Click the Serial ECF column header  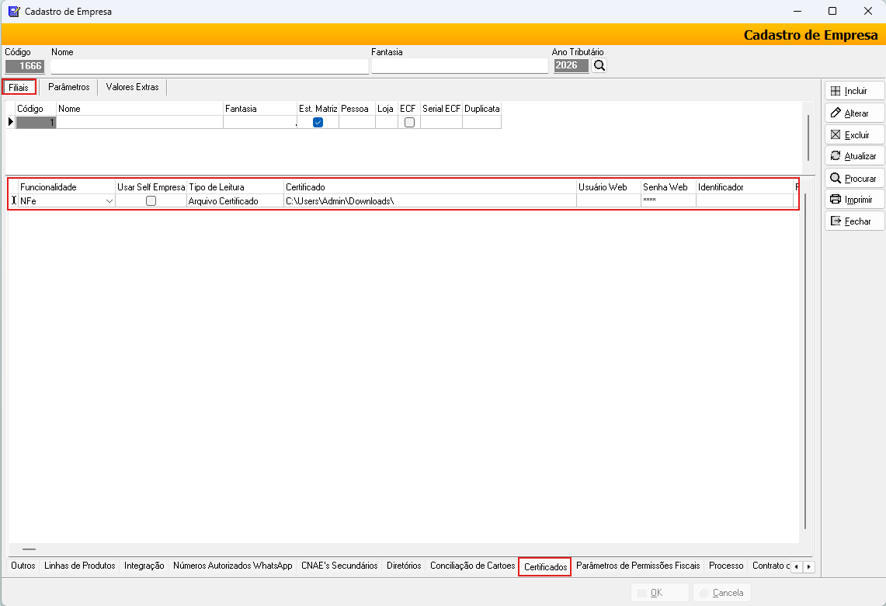[441, 109]
